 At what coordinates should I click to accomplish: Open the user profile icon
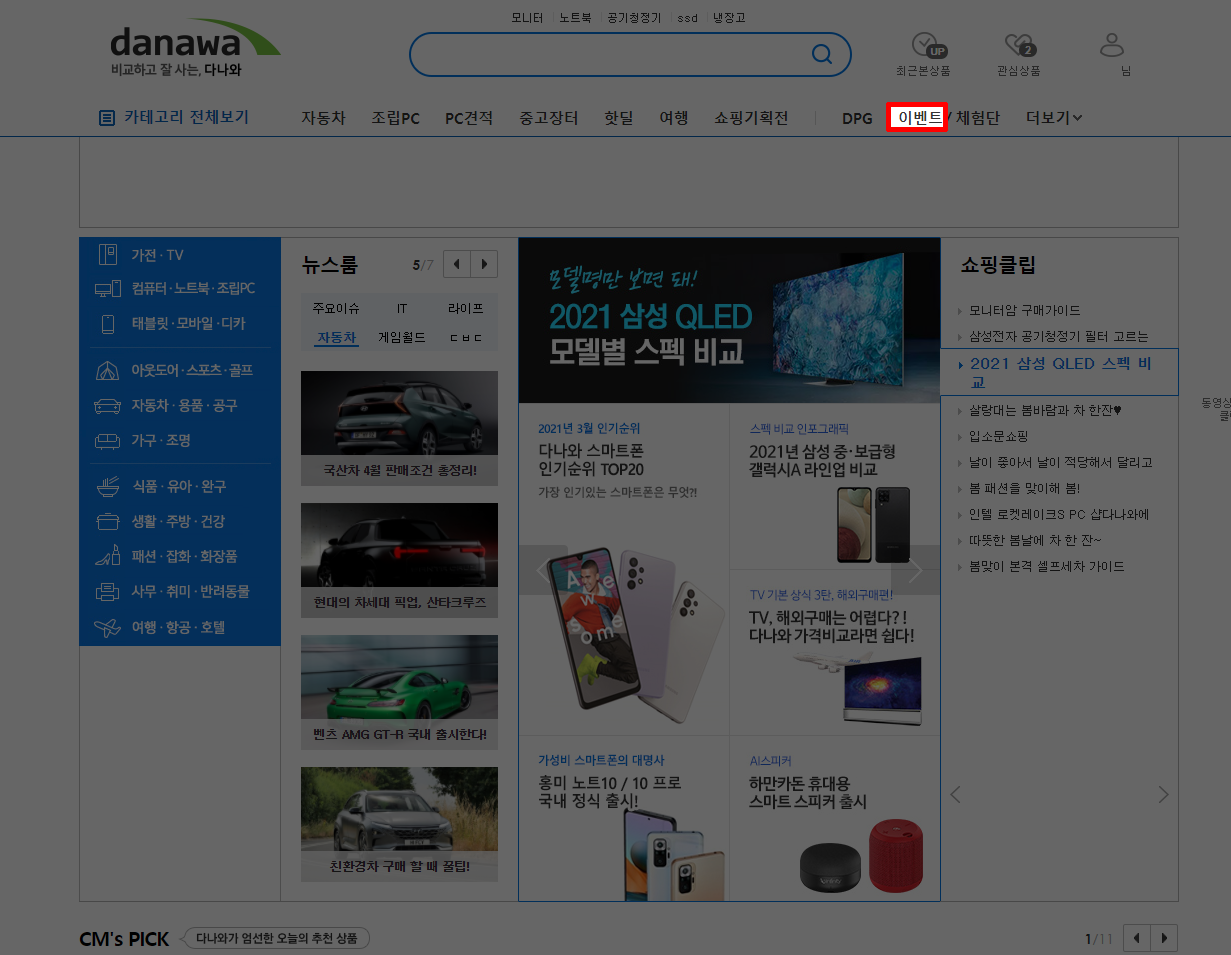(x=1112, y=45)
